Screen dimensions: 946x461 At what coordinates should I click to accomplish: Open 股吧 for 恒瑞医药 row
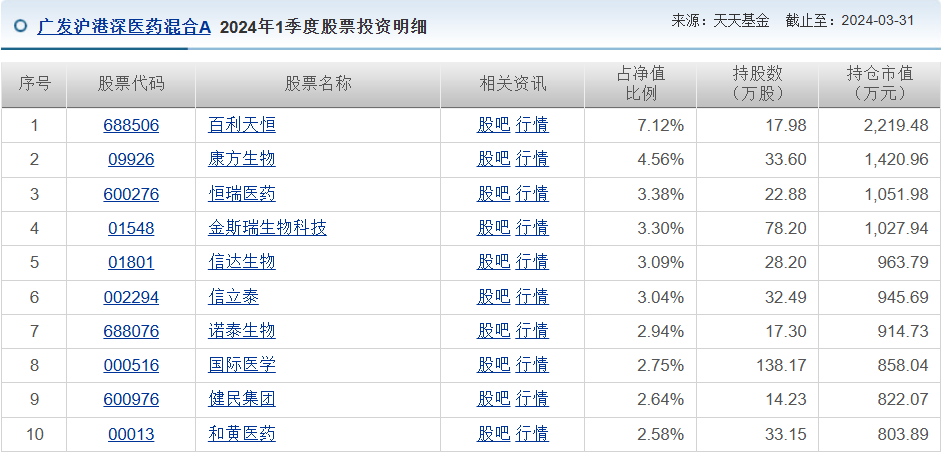pyautogui.click(x=494, y=194)
